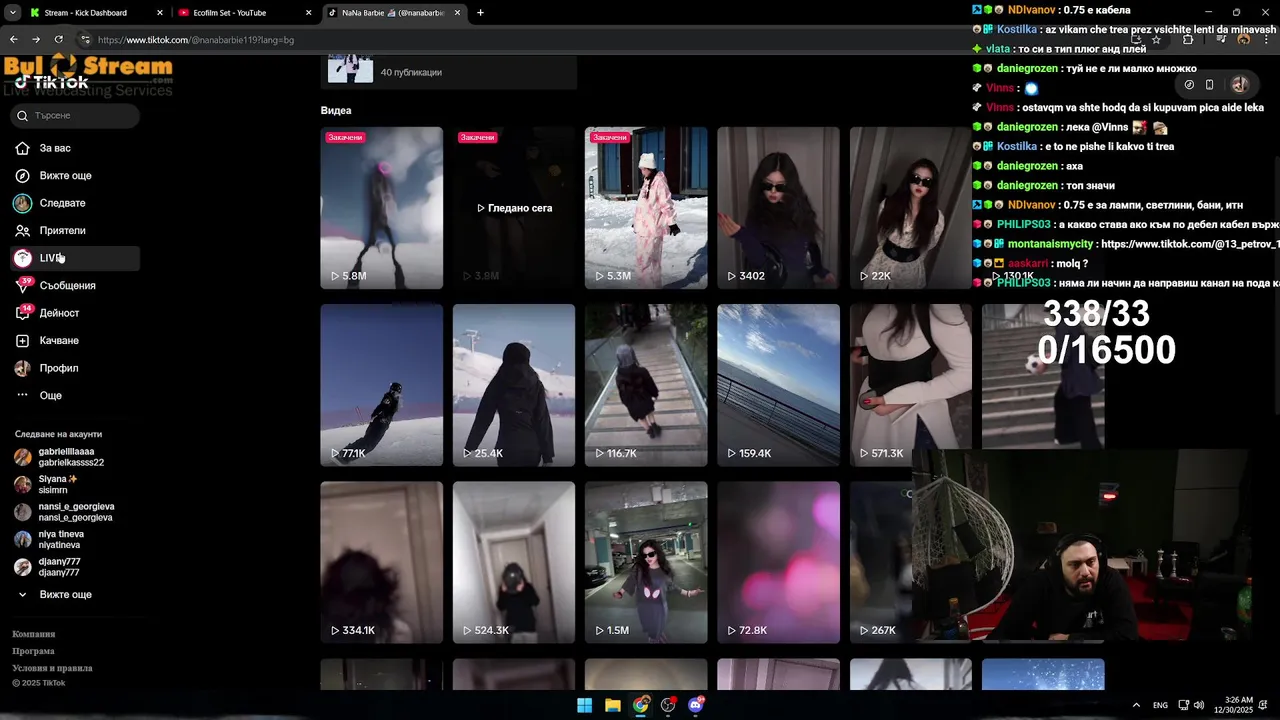Open Приятели in the sidebar
The width and height of the screenshot is (1280, 720).
pyautogui.click(x=75, y=231)
